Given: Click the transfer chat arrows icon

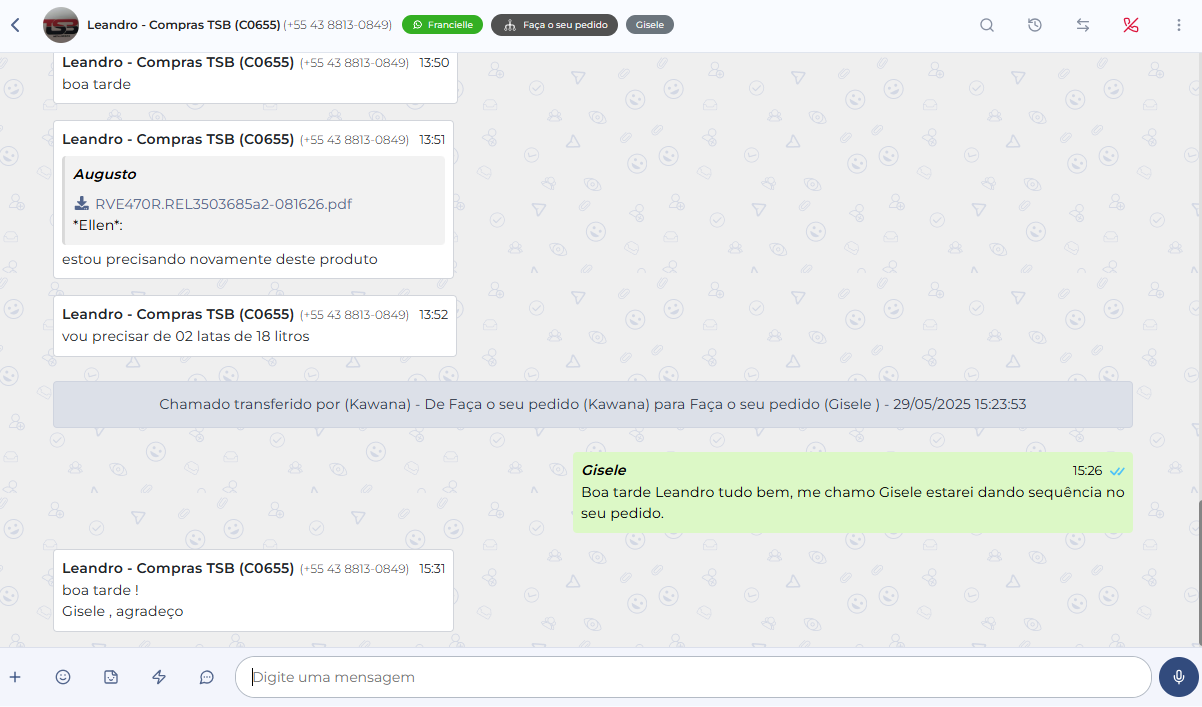Looking at the screenshot, I should (1083, 25).
